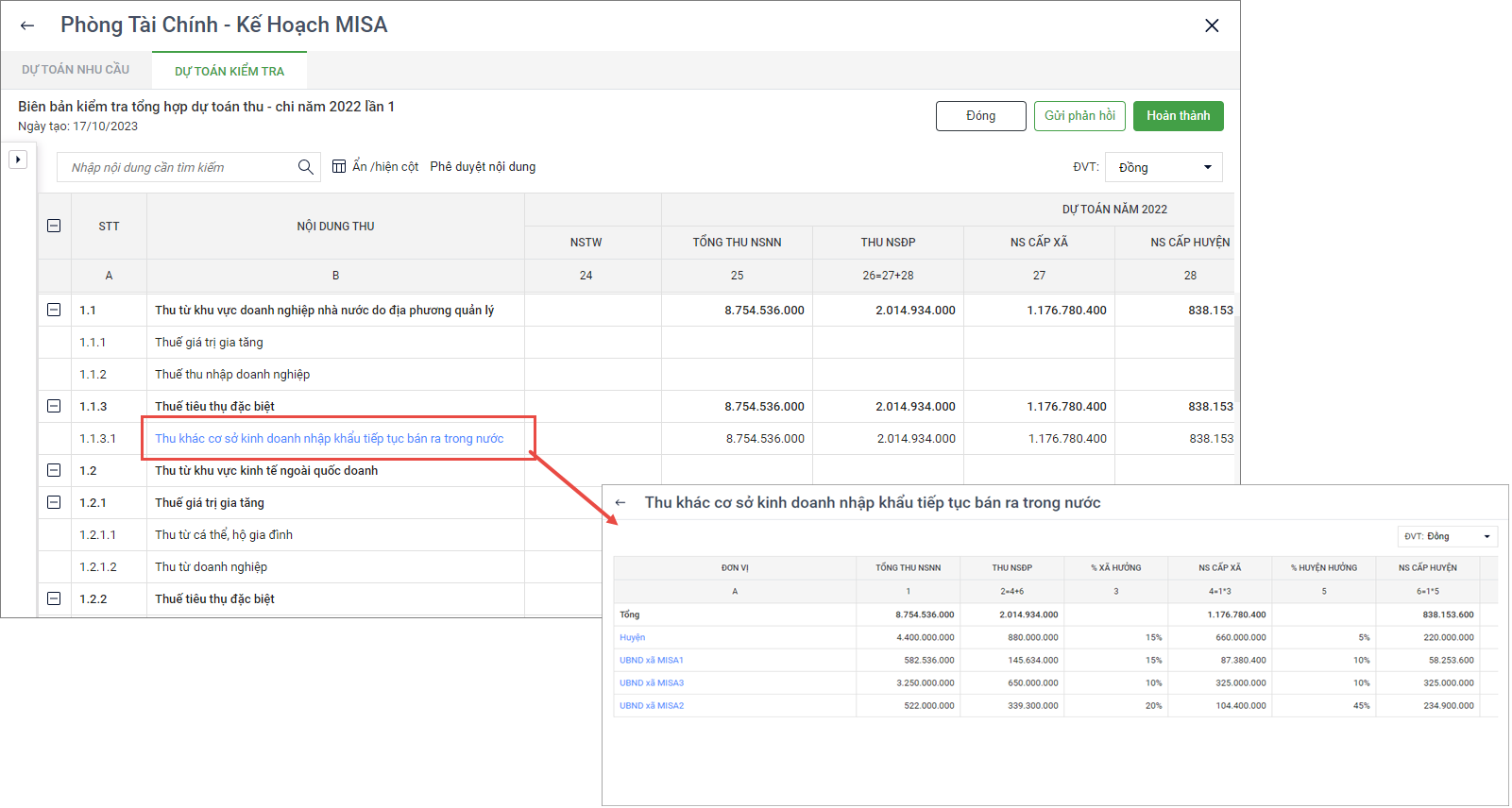
Task: Collapse row 1.2.1 Thuế giá trị gia tăng
Action: [54, 502]
